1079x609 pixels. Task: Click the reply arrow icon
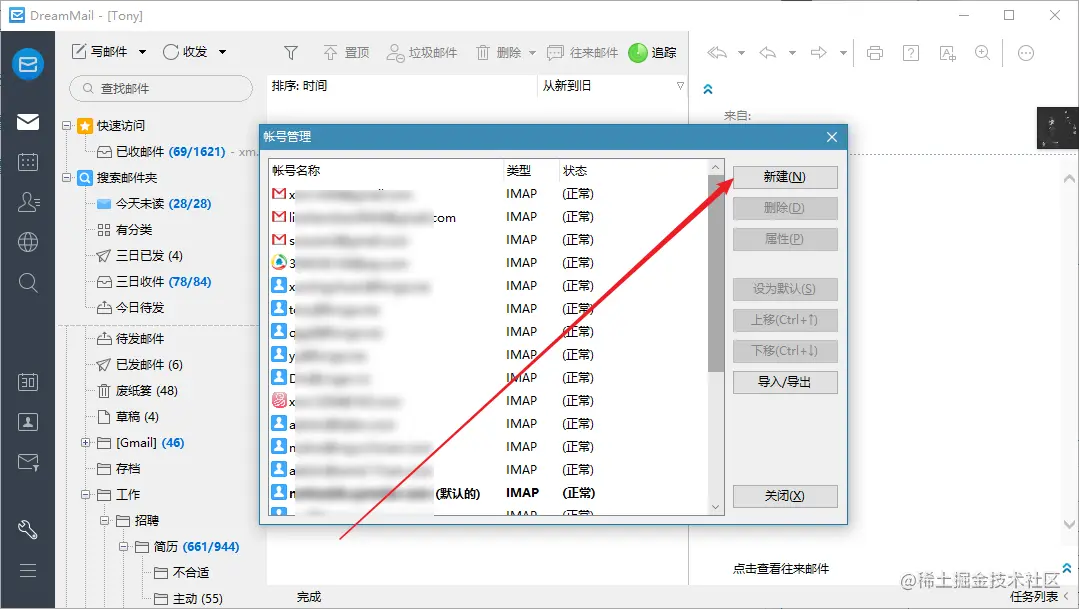[x=768, y=52]
